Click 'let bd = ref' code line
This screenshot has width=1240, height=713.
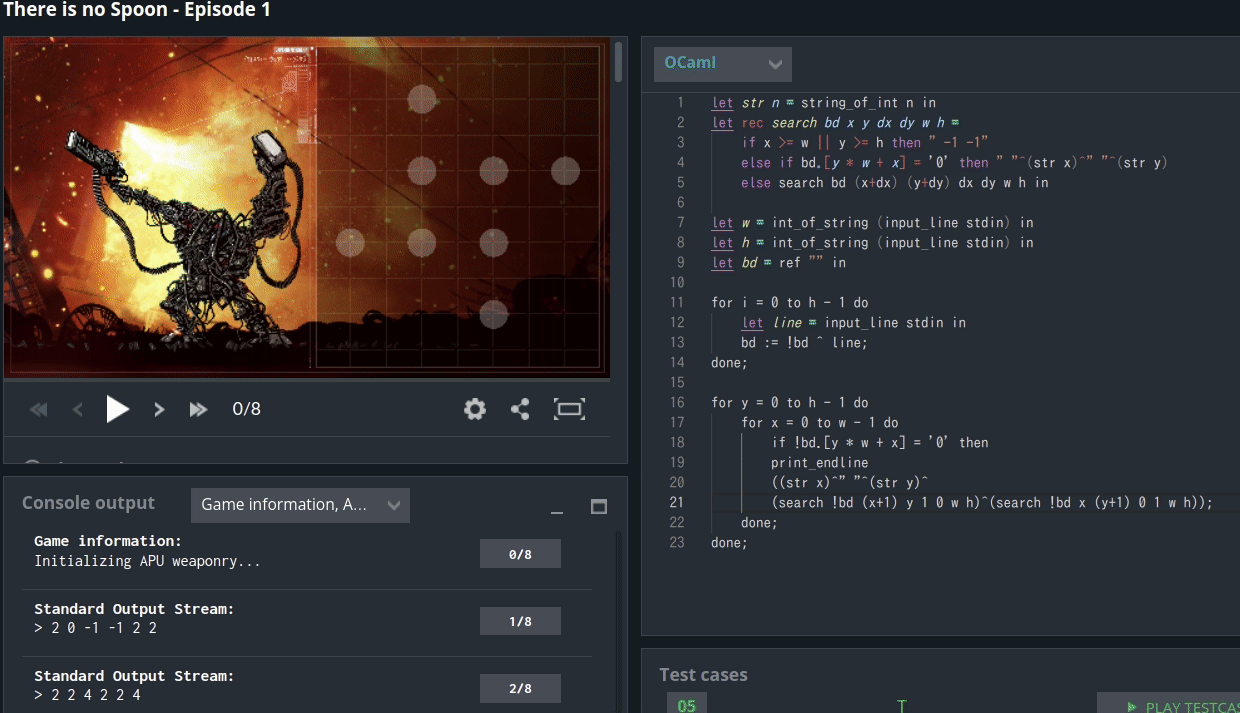pyautogui.click(x=779, y=262)
